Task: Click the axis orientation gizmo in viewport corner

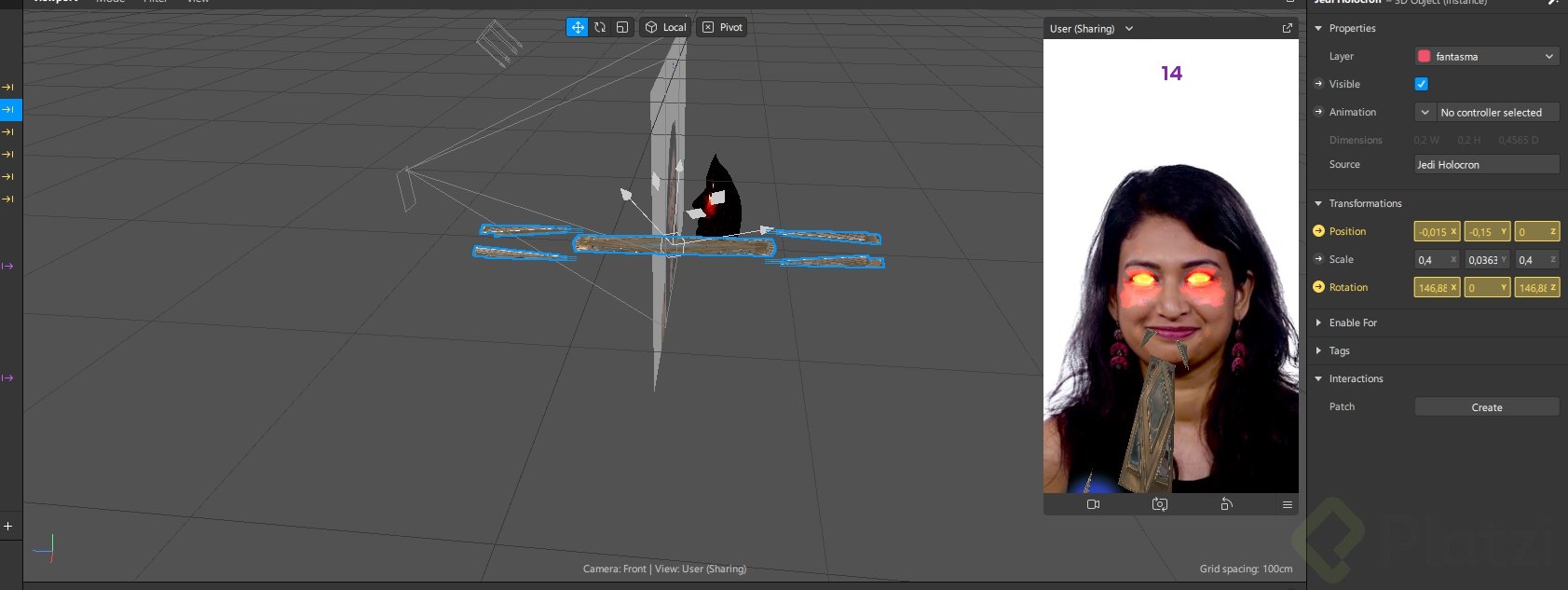Action: [x=47, y=548]
